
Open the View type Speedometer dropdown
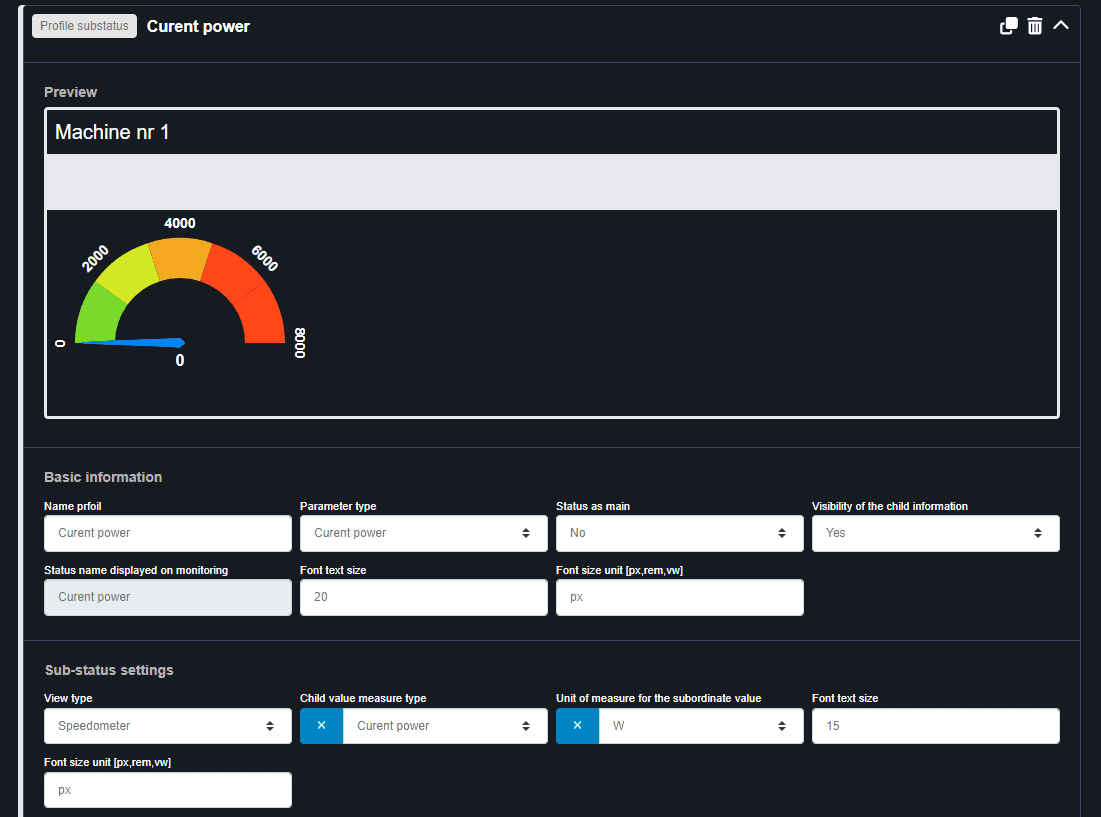[168, 726]
